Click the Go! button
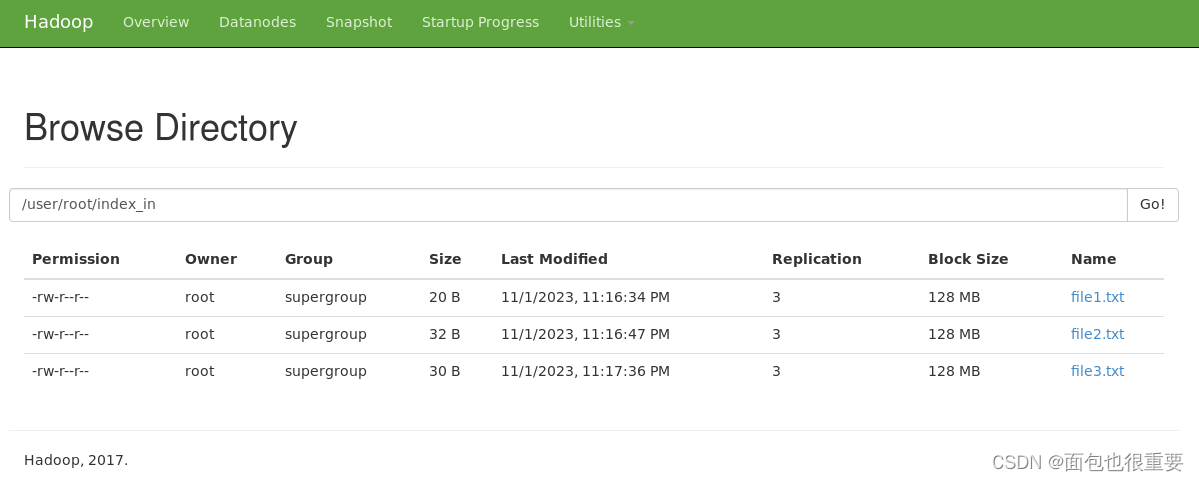The image size is (1199, 481). click(1152, 205)
